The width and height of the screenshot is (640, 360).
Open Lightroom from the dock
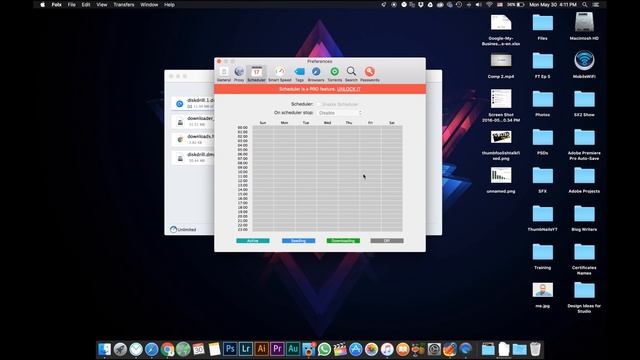[x=246, y=349]
